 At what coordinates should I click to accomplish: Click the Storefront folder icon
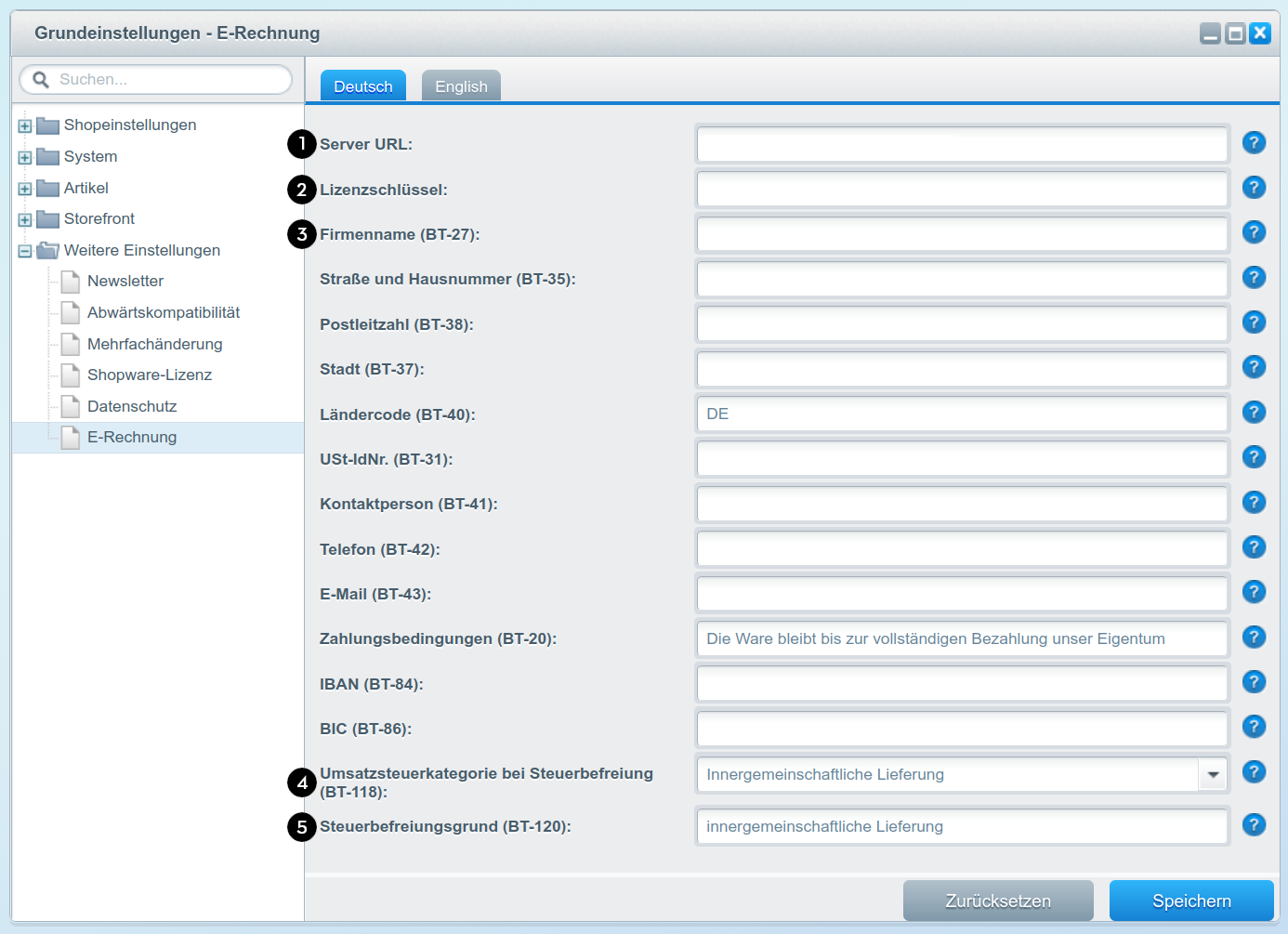tap(47, 218)
